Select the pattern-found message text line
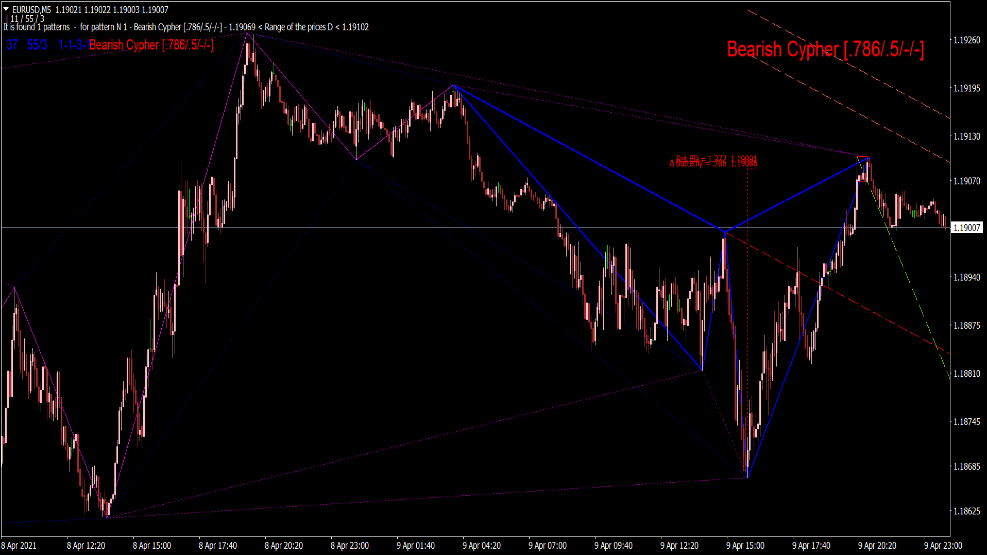The image size is (987, 555). point(185,27)
